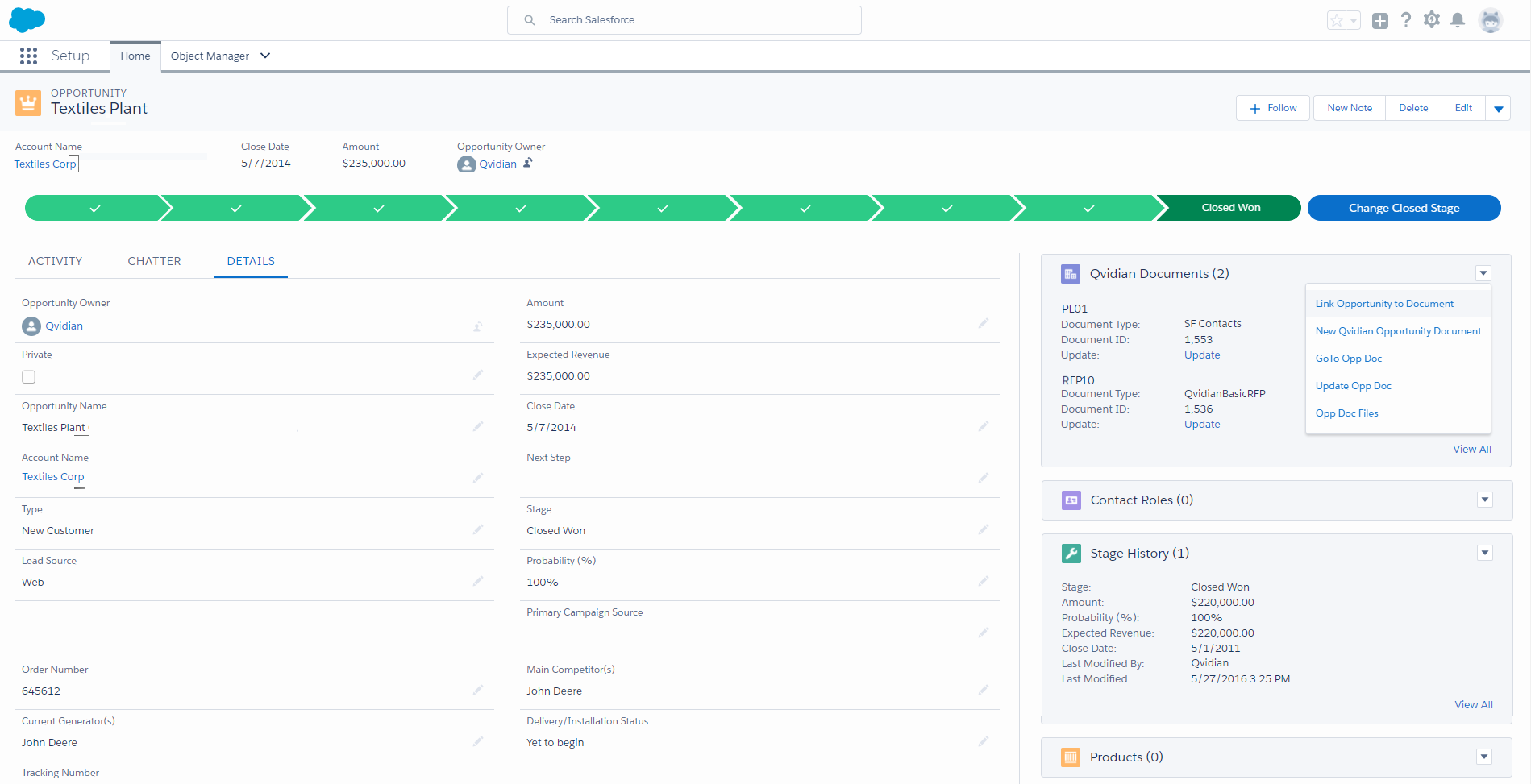
Task: Switch to the Activity tab
Action: tap(56, 261)
